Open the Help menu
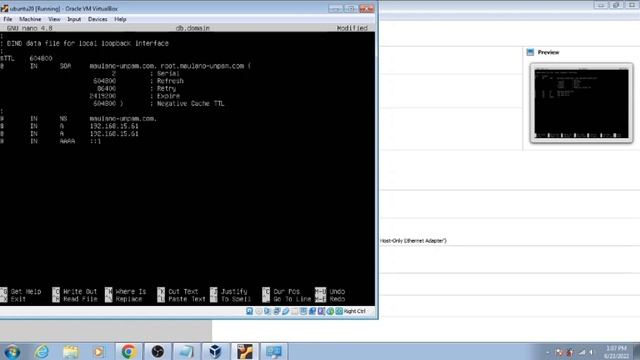 (x=120, y=19)
